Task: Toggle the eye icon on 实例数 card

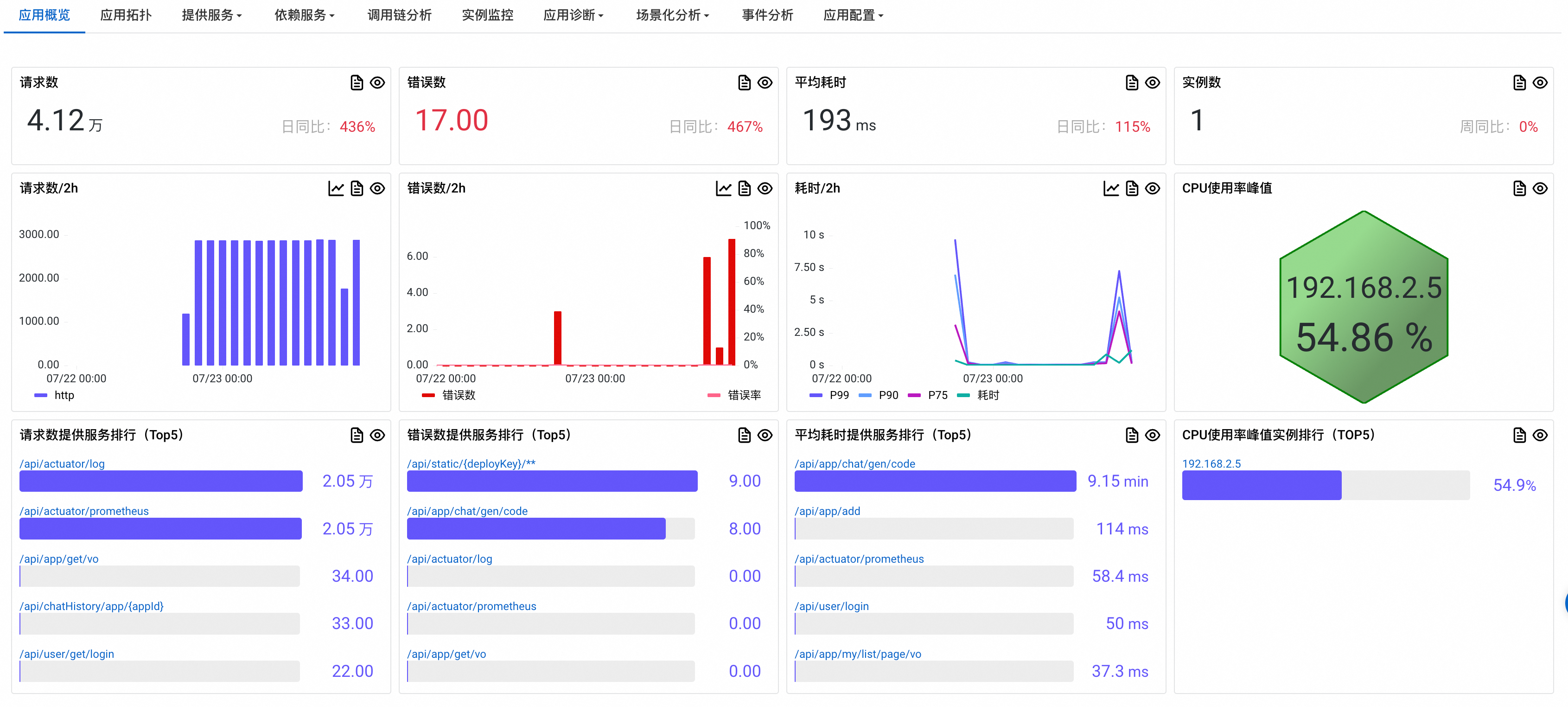Action: (x=1539, y=83)
